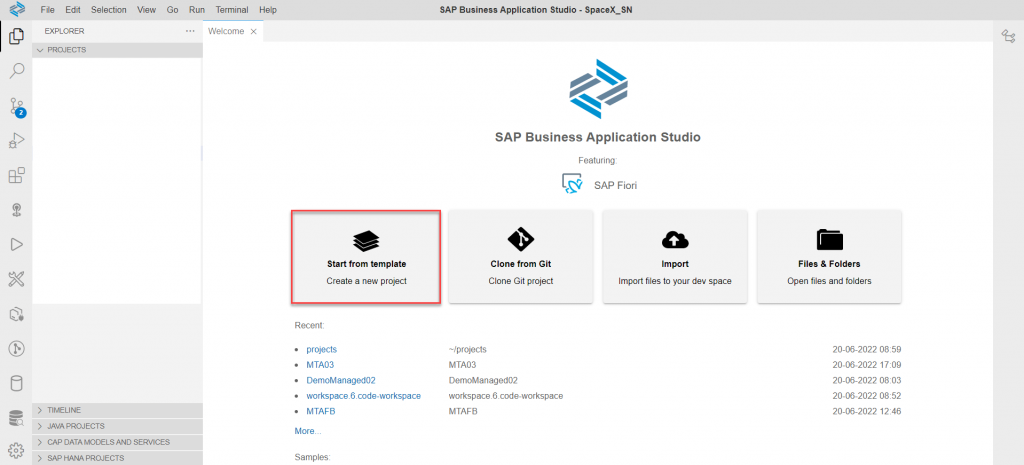Open recent project MTA03
Image resolution: width=1024 pixels, height=465 pixels.
coord(320,364)
